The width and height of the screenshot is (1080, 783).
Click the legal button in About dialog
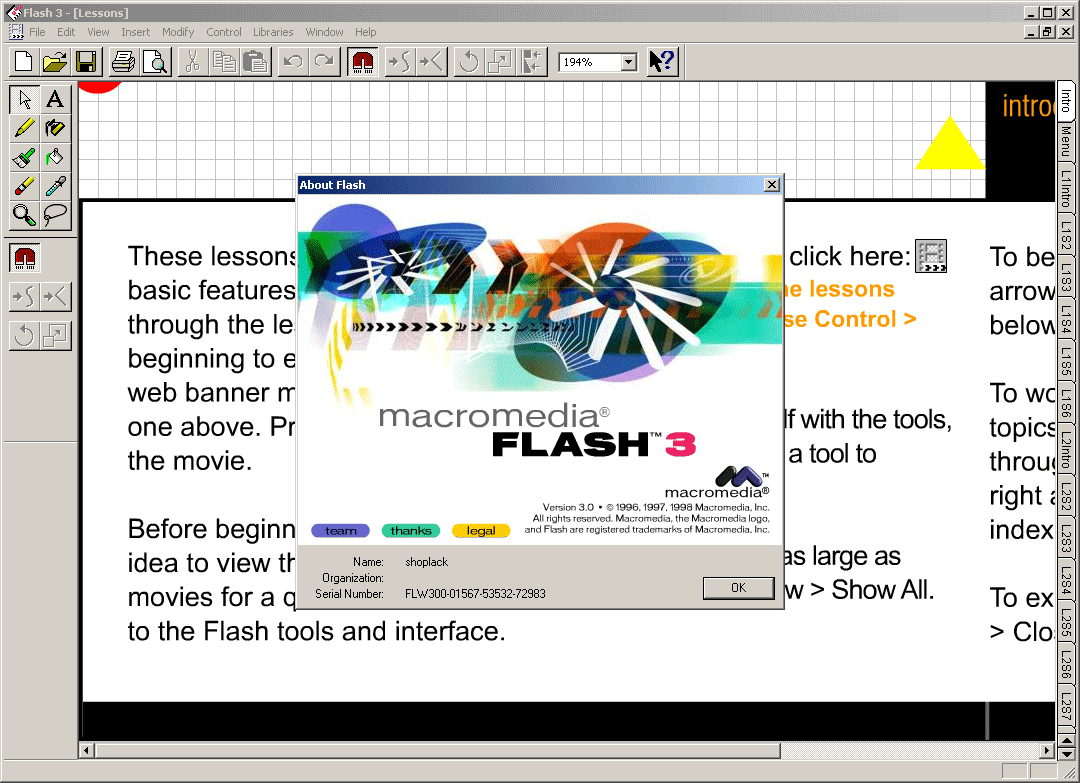[481, 531]
